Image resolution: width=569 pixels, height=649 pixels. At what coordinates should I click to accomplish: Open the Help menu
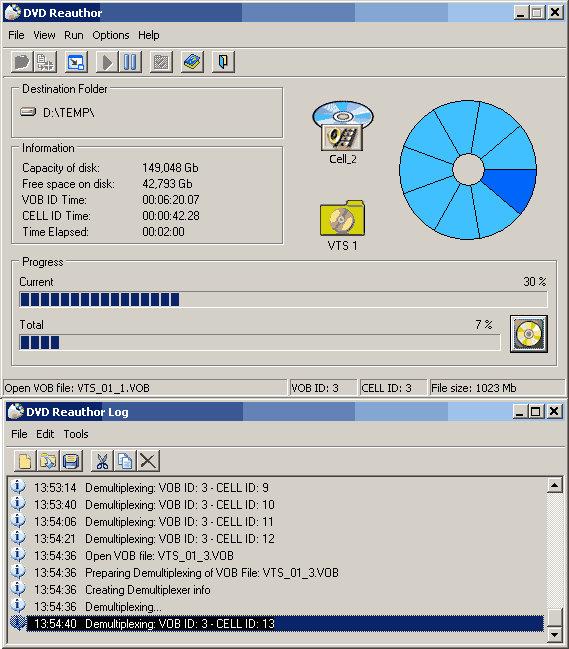pyautogui.click(x=149, y=35)
